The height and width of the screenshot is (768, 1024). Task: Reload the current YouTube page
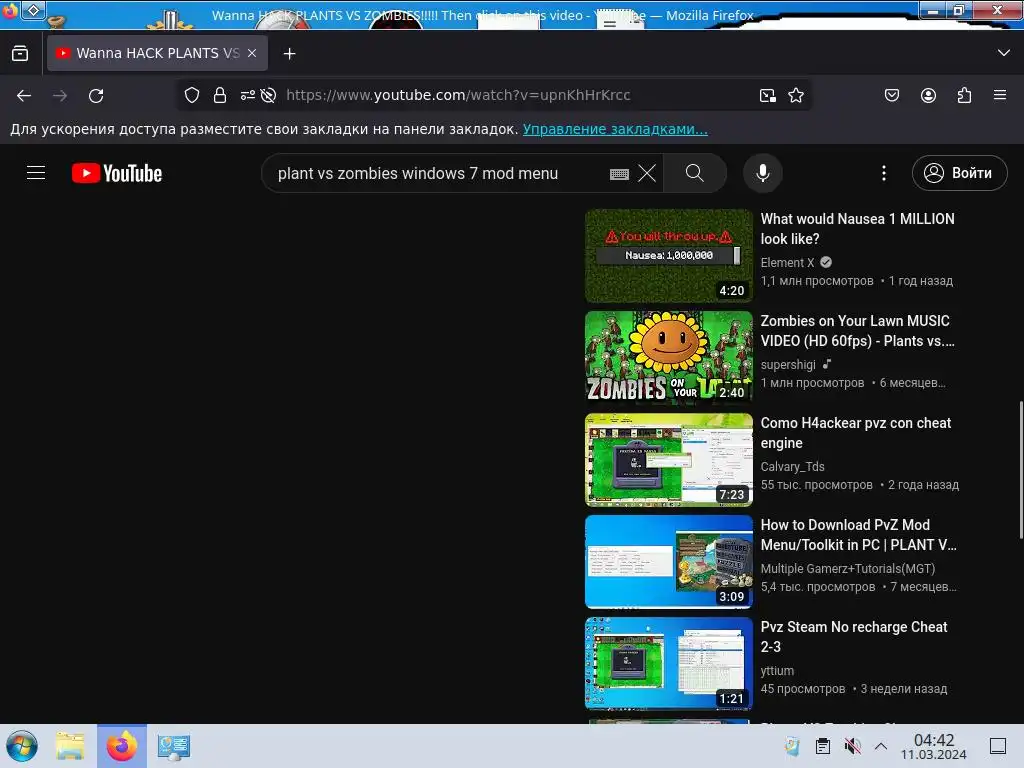[x=96, y=95]
